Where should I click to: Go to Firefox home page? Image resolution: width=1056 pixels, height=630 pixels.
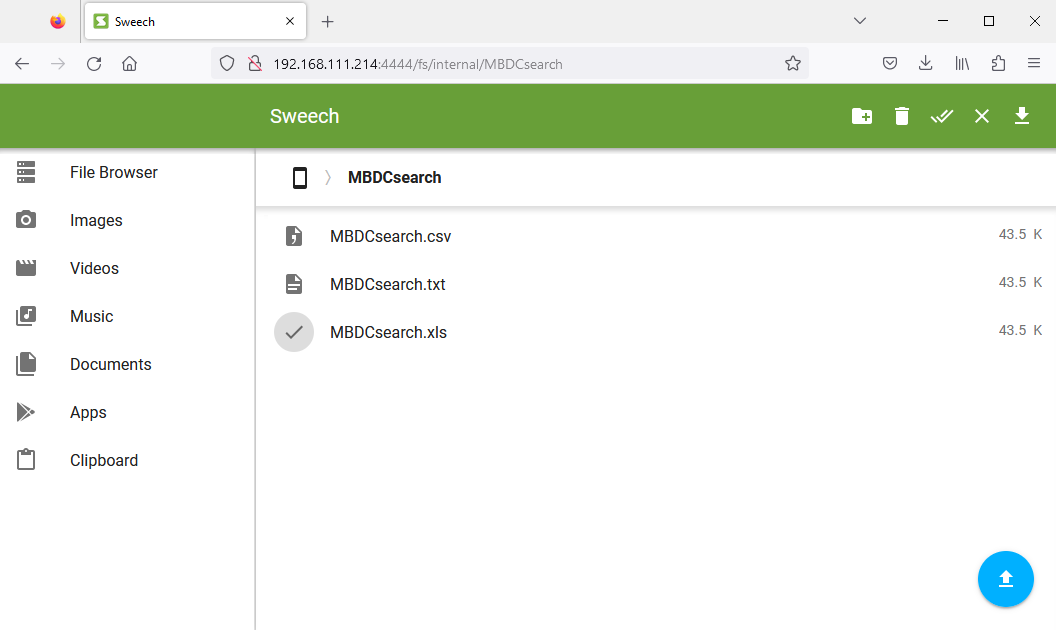[x=129, y=64]
